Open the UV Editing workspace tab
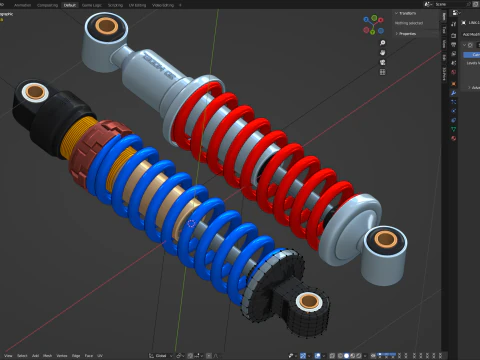 (x=137, y=5)
